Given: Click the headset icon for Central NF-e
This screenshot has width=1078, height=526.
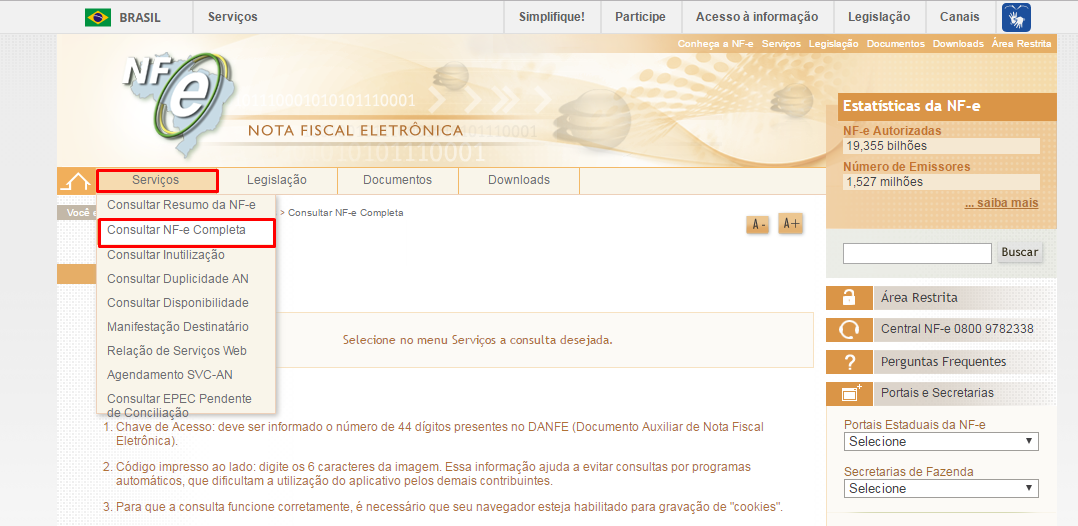Looking at the screenshot, I should coord(849,330).
